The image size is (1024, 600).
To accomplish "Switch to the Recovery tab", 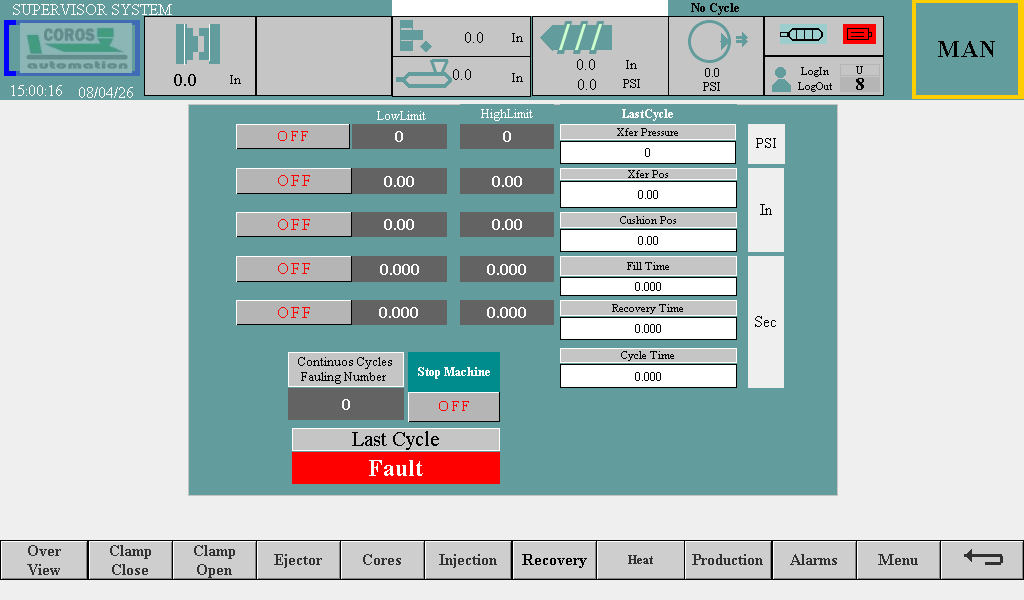I will (x=554, y=560).
